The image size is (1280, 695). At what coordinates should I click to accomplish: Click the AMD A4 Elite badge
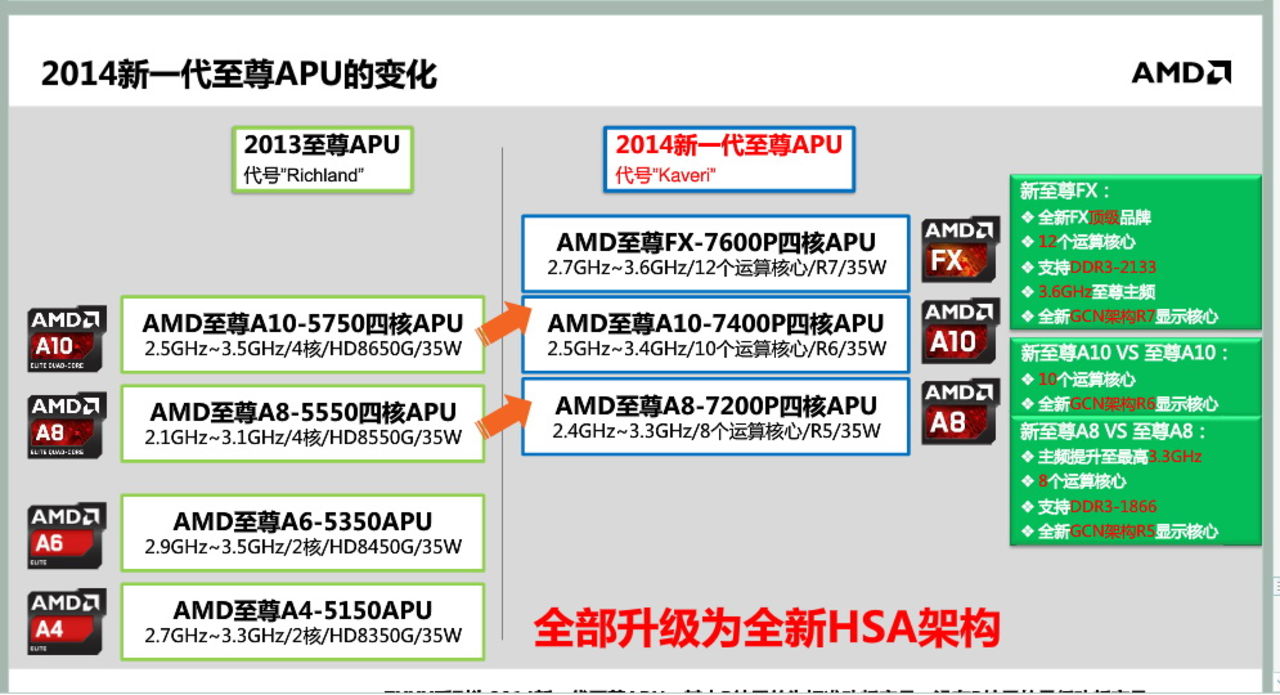[x=67, y=621]
